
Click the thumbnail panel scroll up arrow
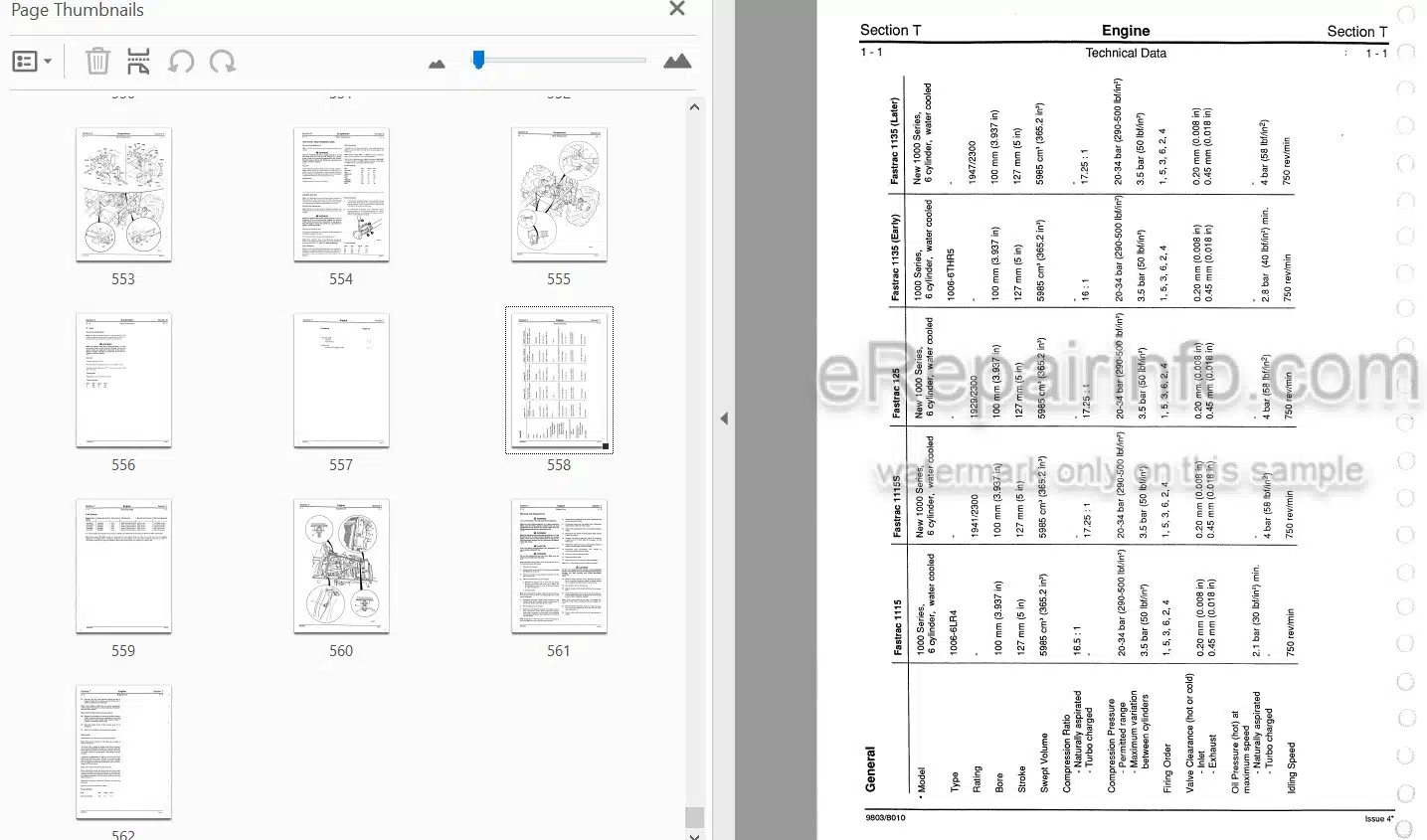point(694,107)
